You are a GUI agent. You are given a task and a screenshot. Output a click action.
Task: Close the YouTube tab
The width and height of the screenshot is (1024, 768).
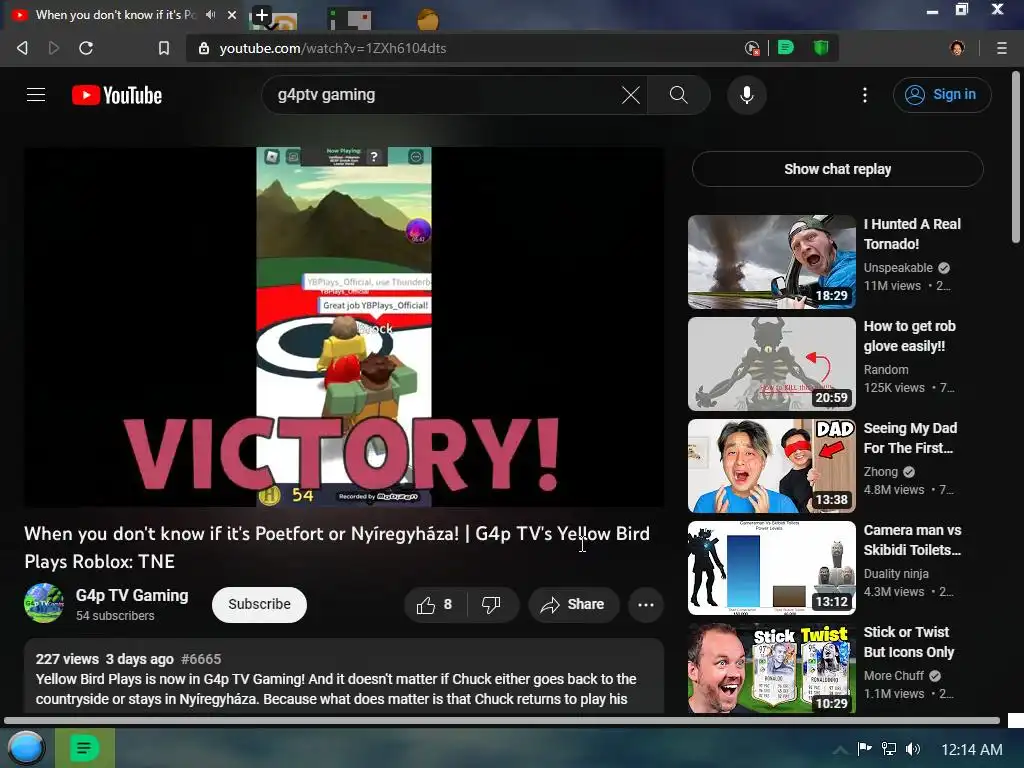(x=232, y=15)
